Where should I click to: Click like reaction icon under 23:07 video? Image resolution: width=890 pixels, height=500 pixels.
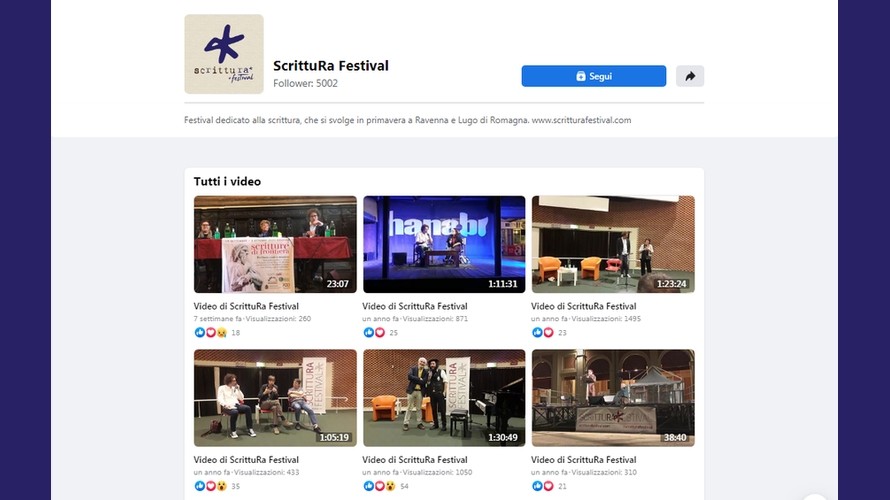199,333
